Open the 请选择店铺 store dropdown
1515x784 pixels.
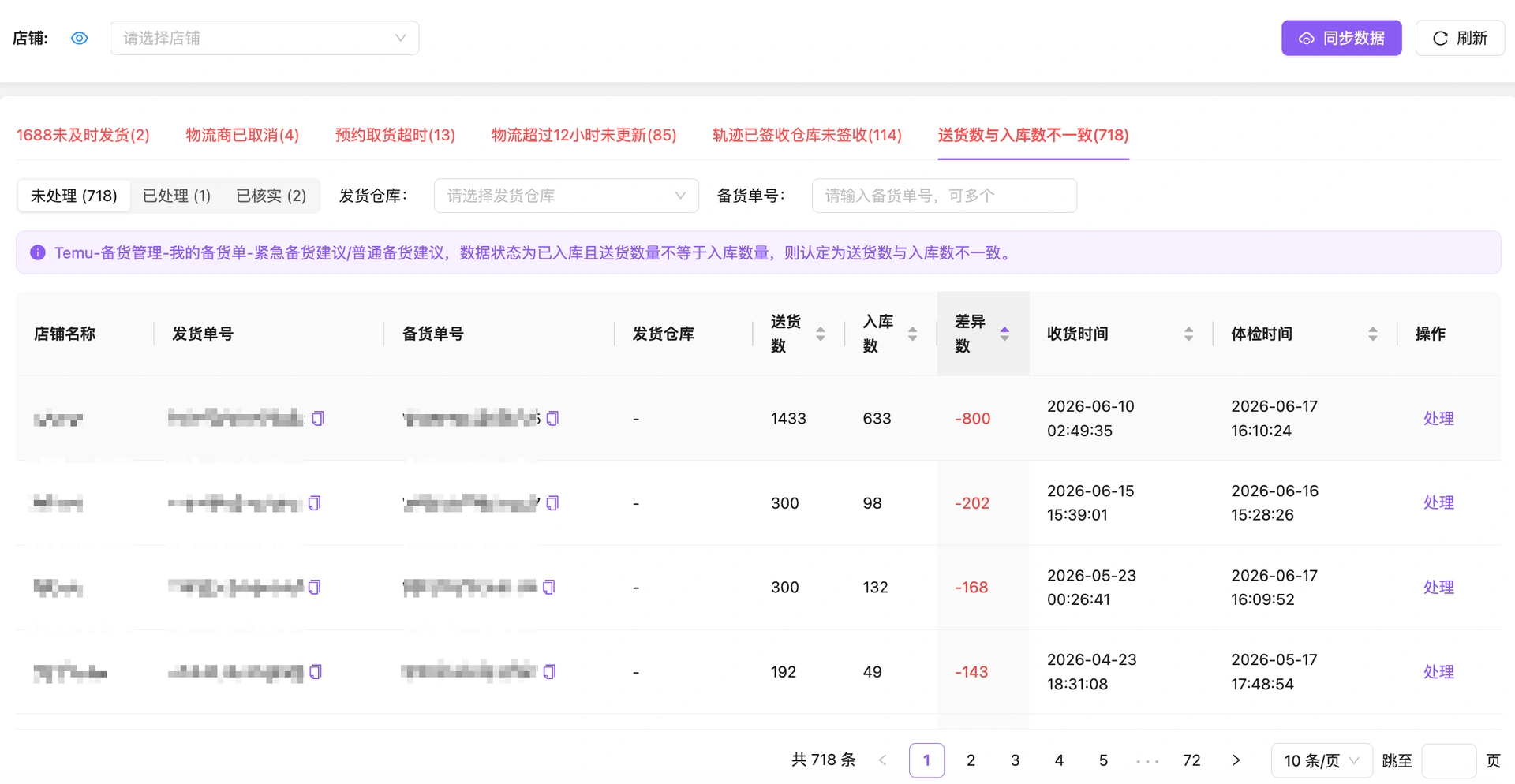click(x=264, y=38)
